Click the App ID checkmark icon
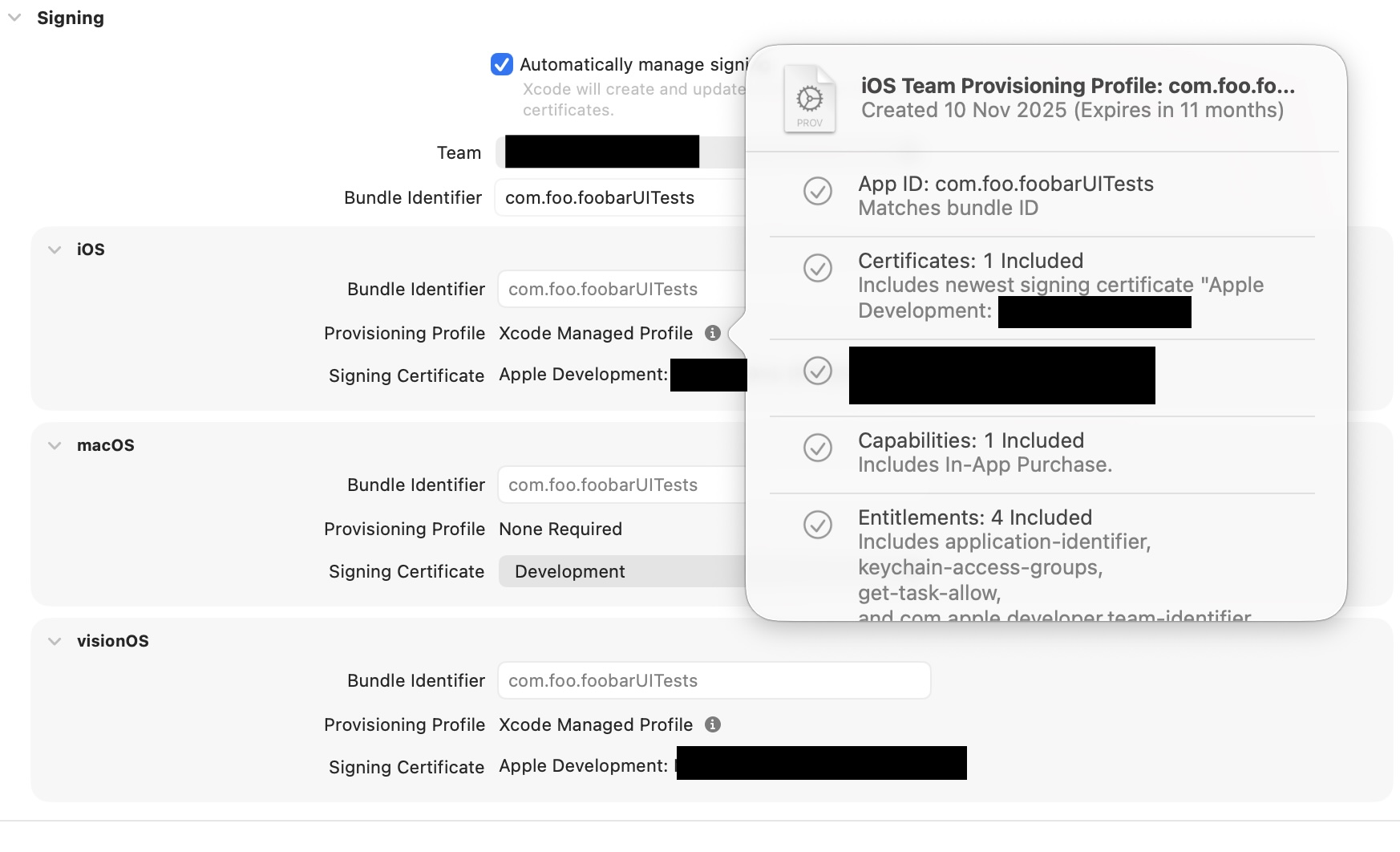 (817, 191)
